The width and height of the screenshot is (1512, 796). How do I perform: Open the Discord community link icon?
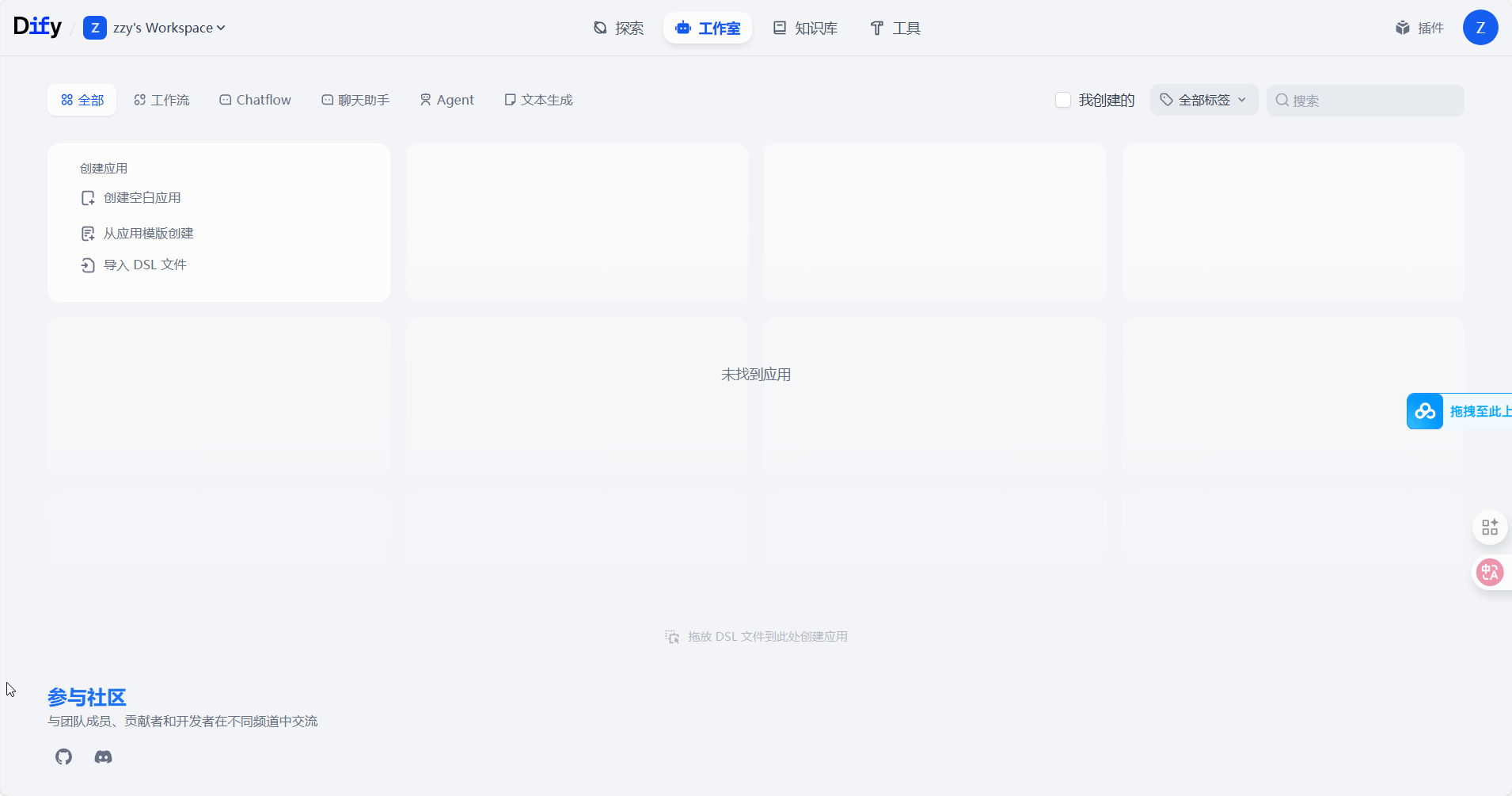click(x=103, y=757)
